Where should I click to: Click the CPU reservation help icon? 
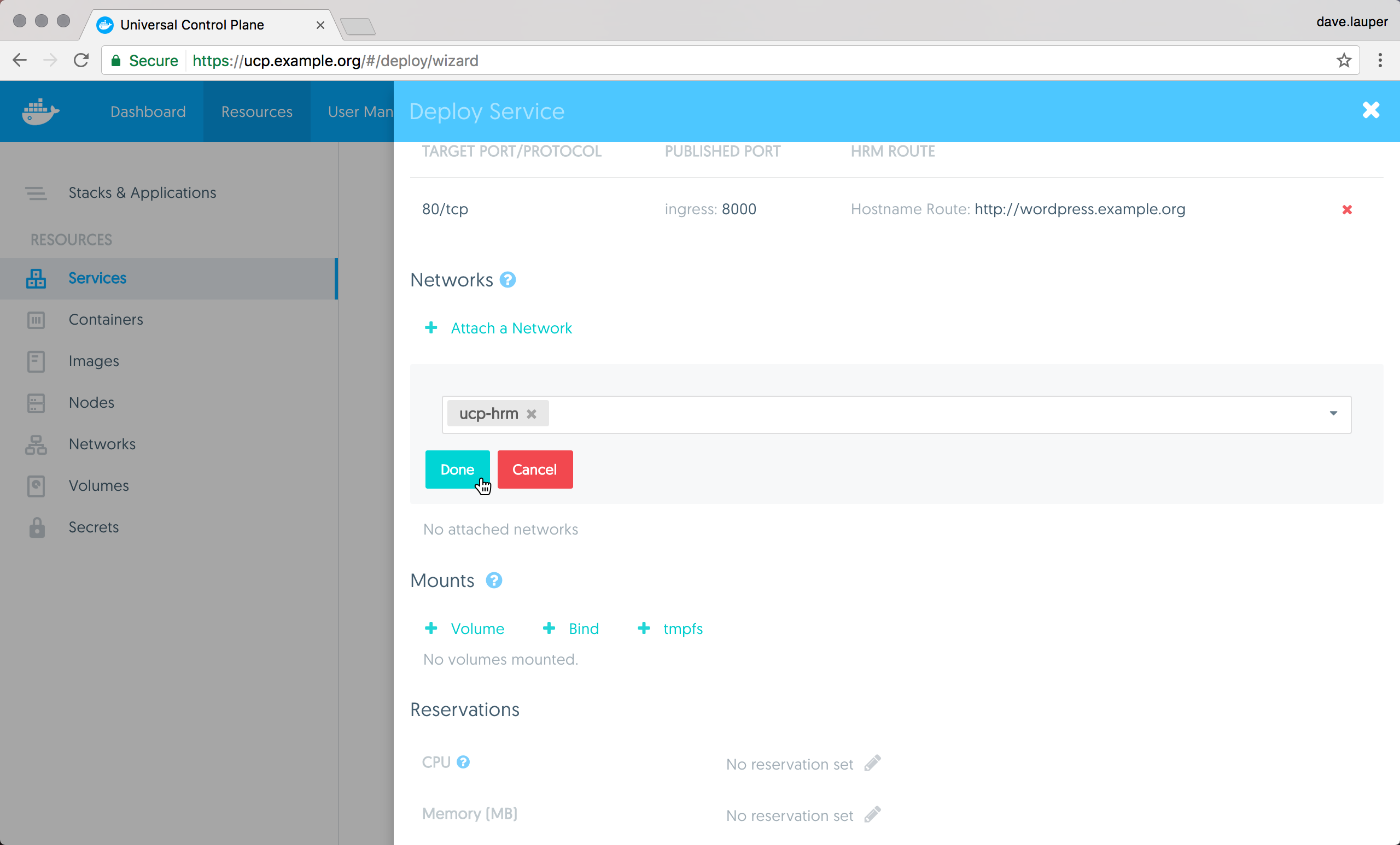(463, 762)
